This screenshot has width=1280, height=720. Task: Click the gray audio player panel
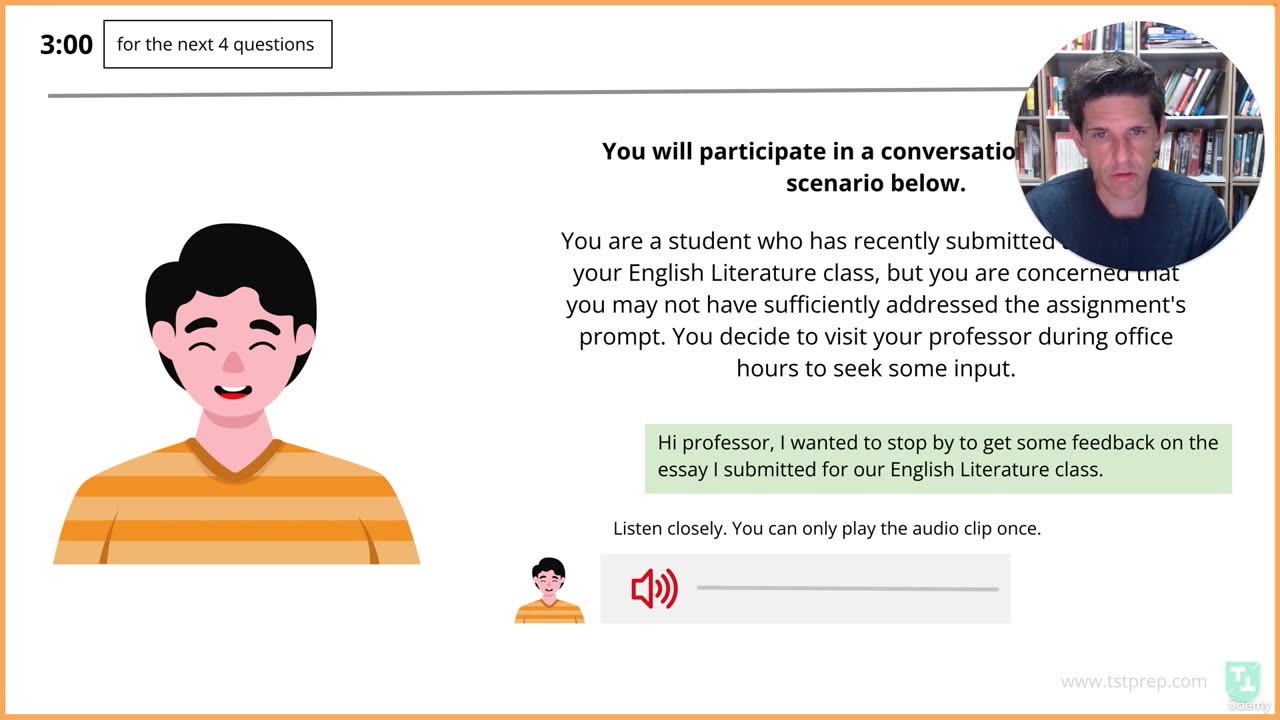tap(805, 589)
